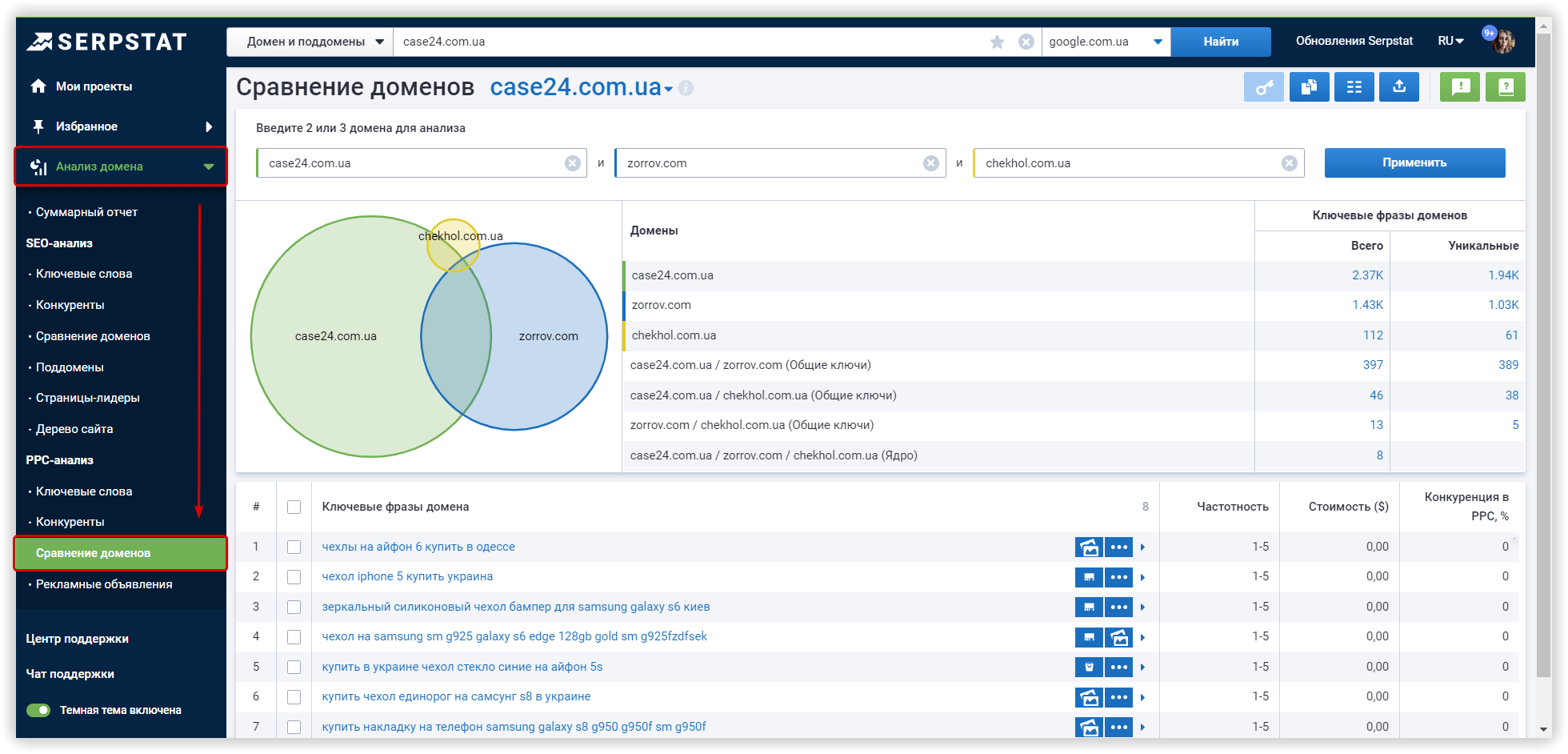Open the three-dots menu in row 6
Image resolution: width=1568 pixels, height=754 pixels.
tap(1119, 697)
